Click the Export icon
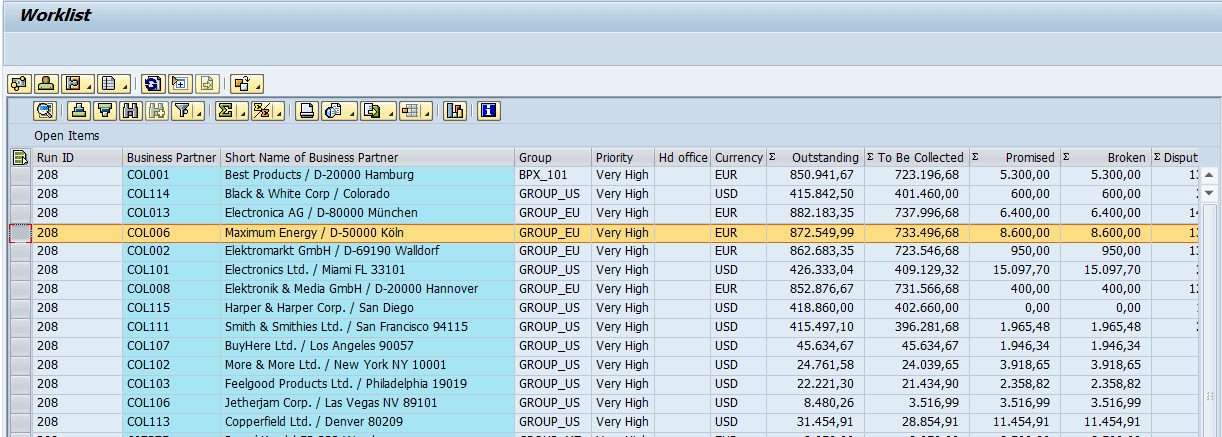Screen dimensions: 1222x437 click(x=371, y=111)
